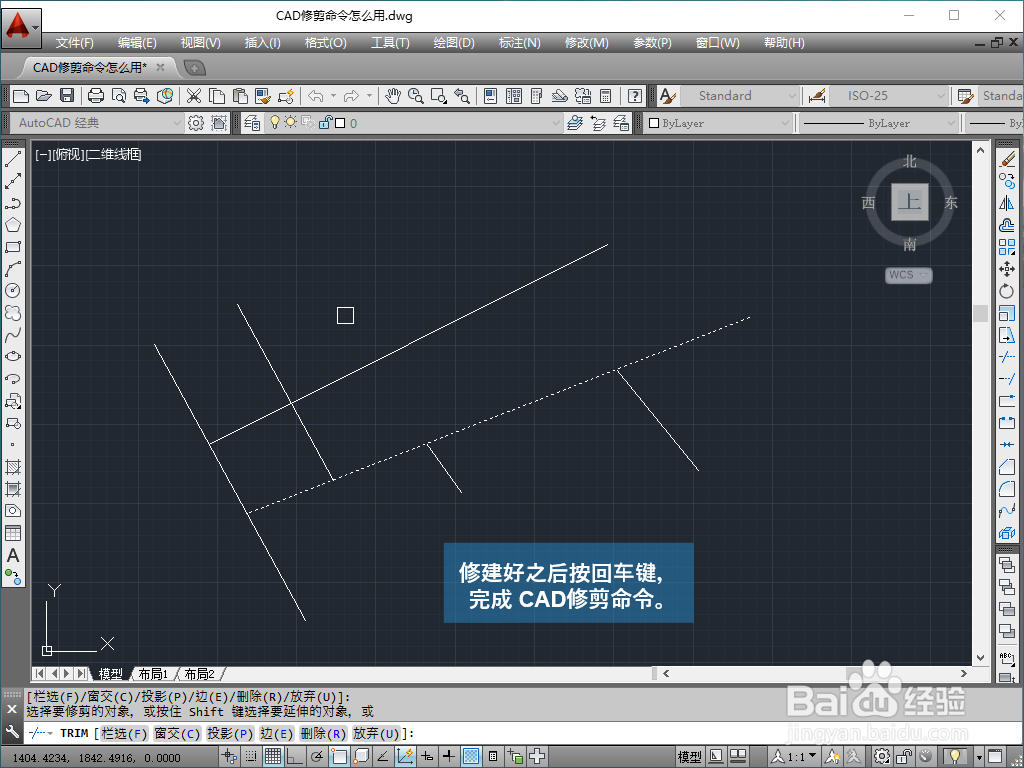The image size is (1024, 768).
Task: Open the ByLayer linetype dropdown
Action: click(951, 123)
